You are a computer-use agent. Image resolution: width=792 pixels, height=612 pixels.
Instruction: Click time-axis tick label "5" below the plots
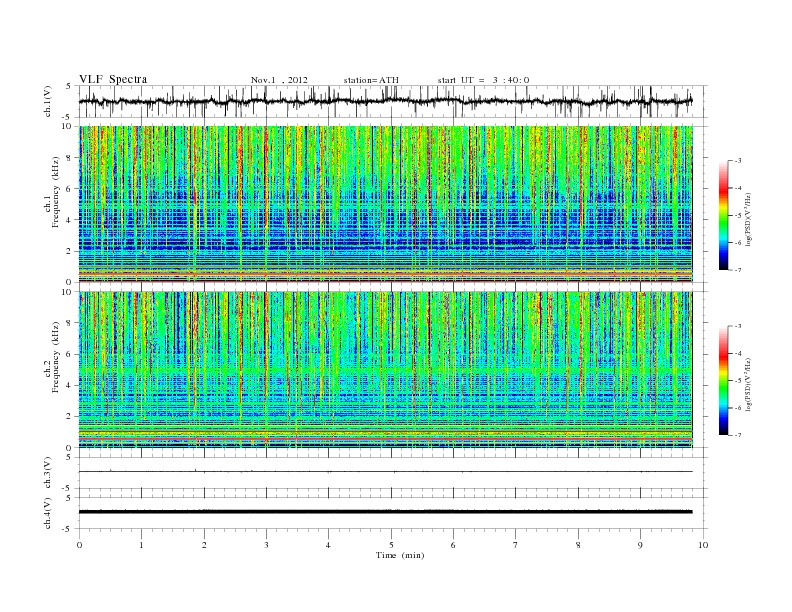point(391,545)
